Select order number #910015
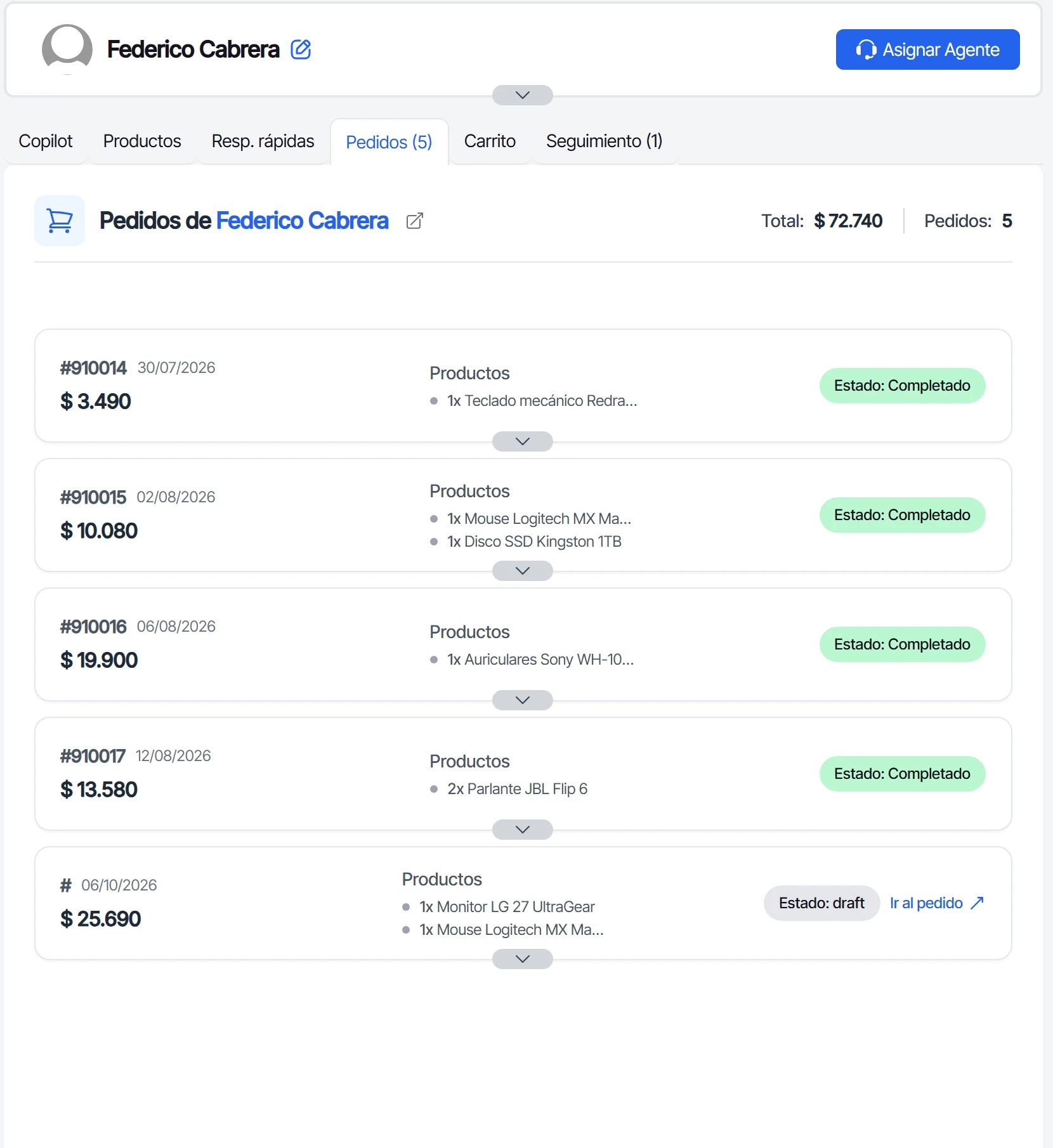1053x1148 pixels. 93,497
